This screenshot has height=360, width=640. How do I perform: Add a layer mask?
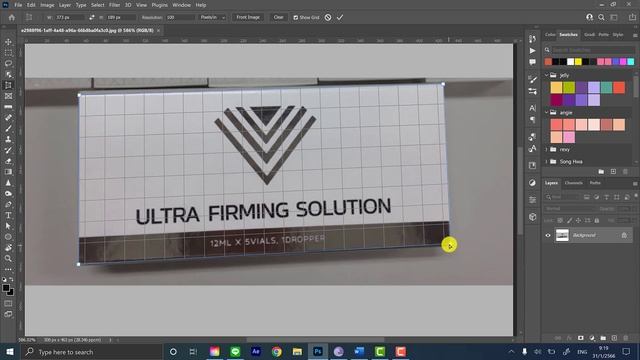tap(580, 338)
